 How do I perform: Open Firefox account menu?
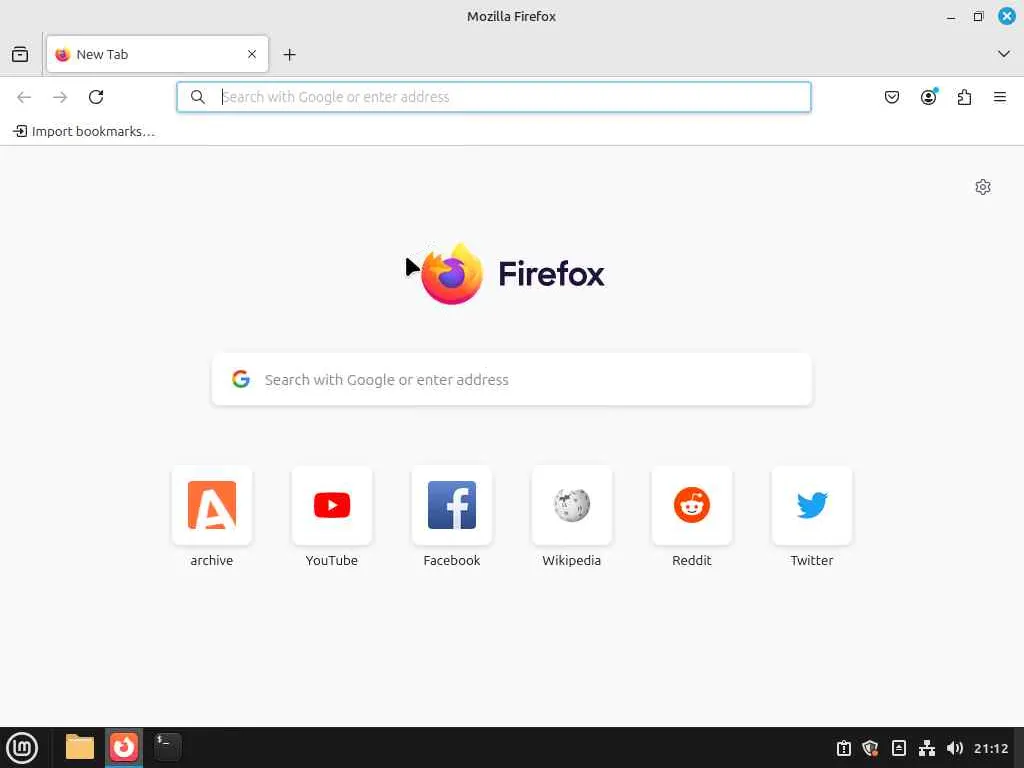[x=929, y=97]
